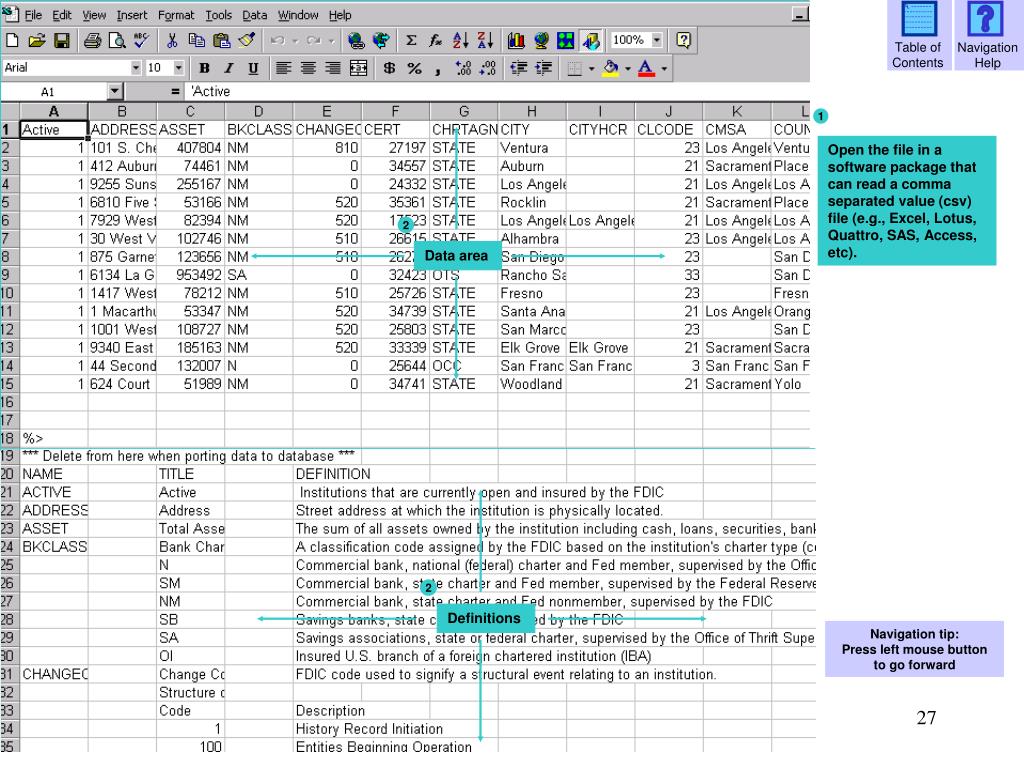Select row 9 header
This screenshot has width=1024, height=768.
[x=8, y=275]
